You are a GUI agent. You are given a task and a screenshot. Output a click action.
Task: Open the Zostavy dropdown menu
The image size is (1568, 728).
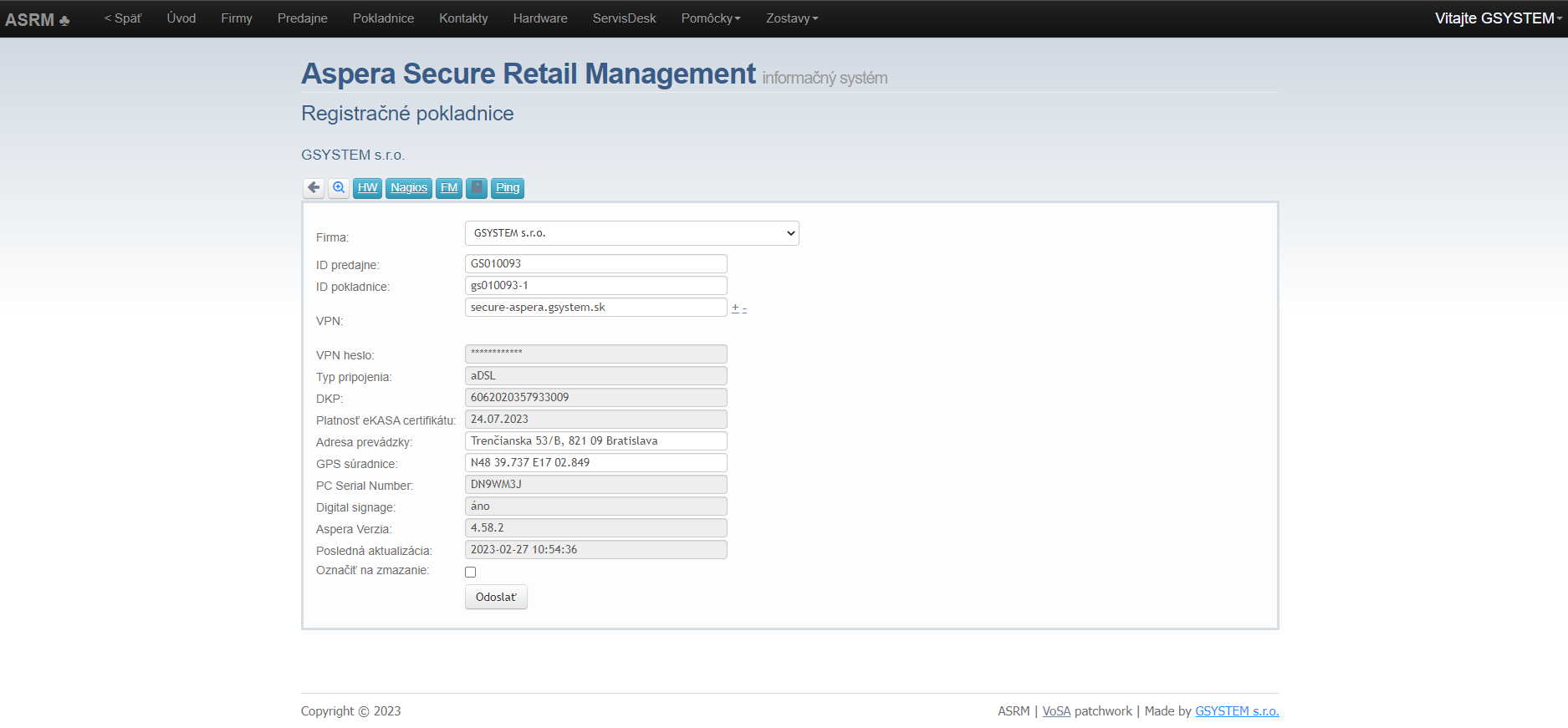[792, 18]
